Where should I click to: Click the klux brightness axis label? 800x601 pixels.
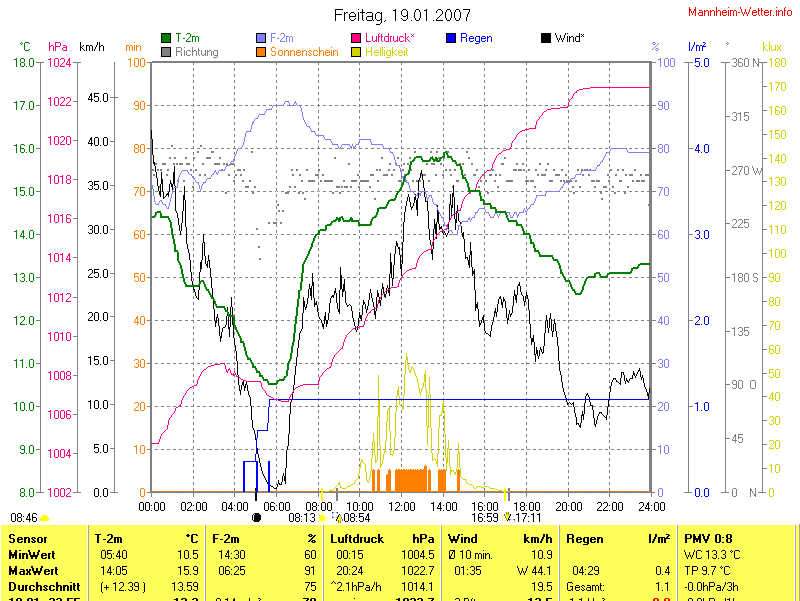771,47
